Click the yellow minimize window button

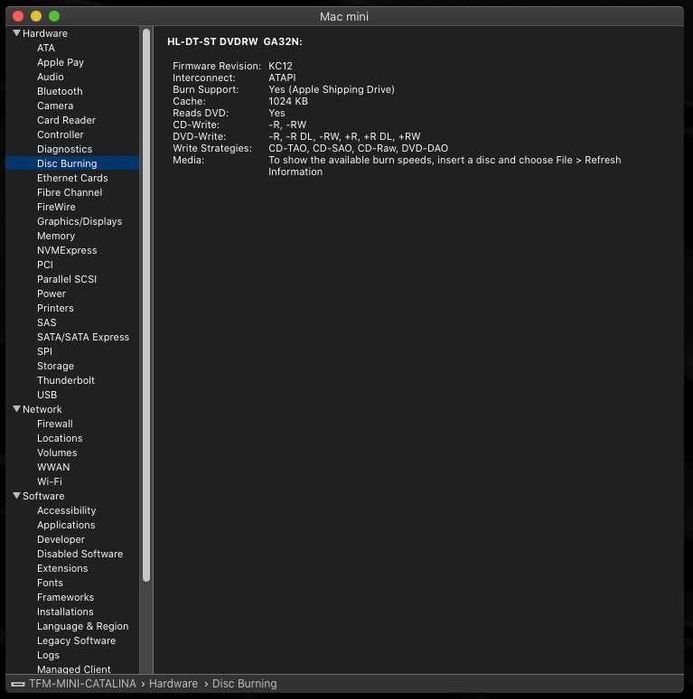[x=36, y=16]
